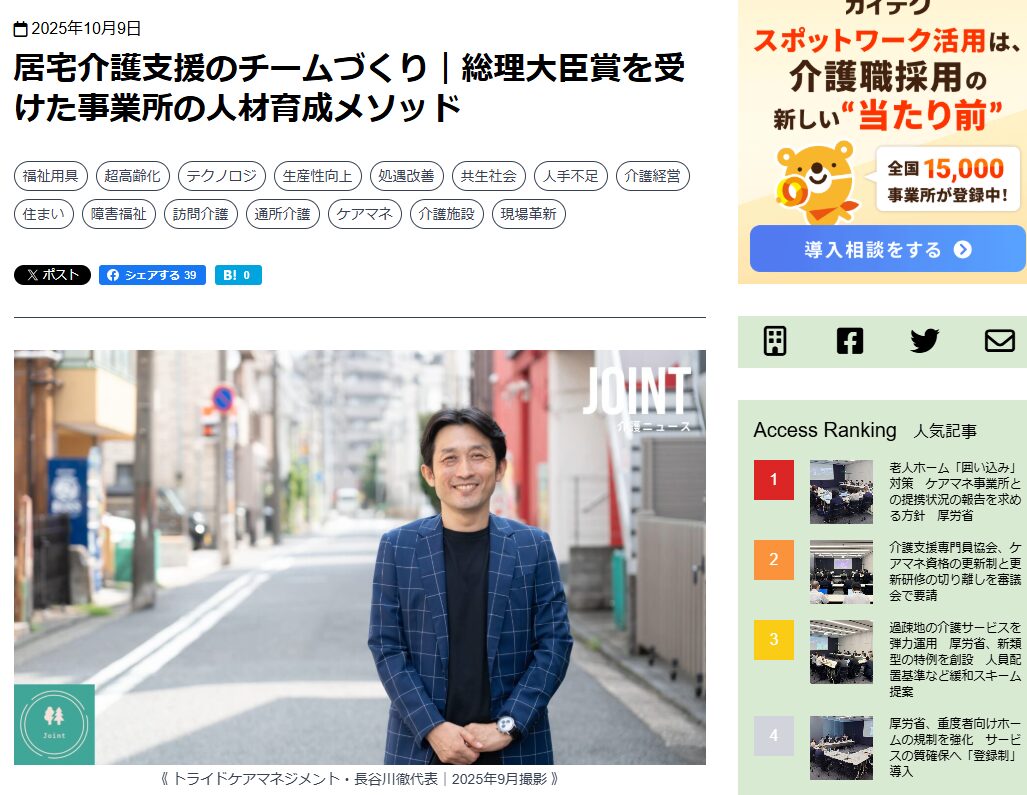This screenshot has height=795, width=1027.
Task: Click 導入相談をする ad button
Action: [887, 249]
